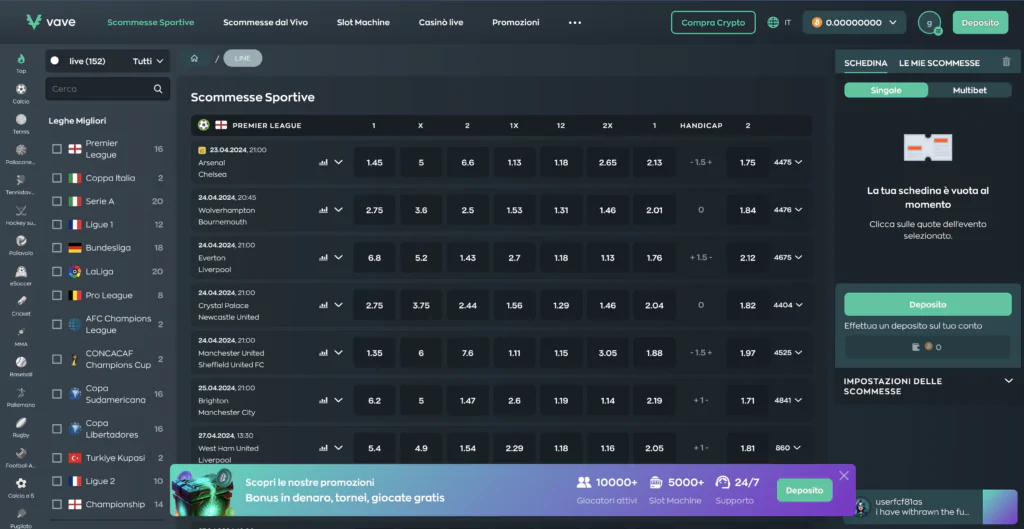Open the user avatar profile icon
Image resolution: width=1024 pixels, height=529 pixels.
929,22
